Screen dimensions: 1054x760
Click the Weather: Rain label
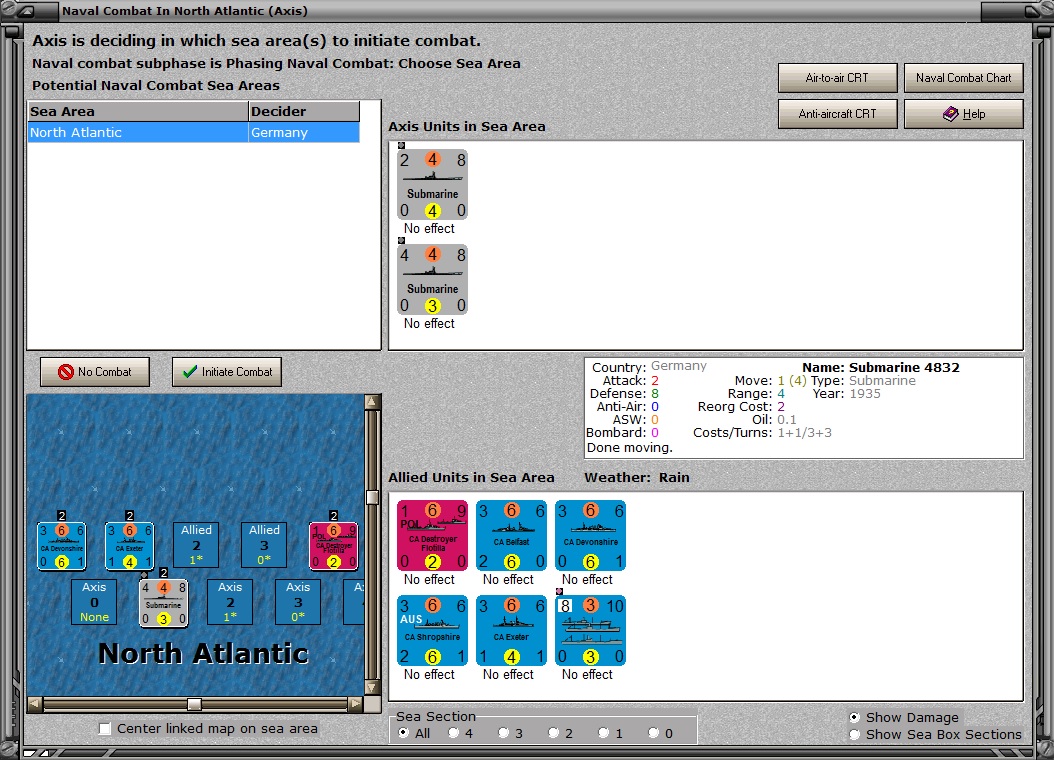[x=637, y=478]
